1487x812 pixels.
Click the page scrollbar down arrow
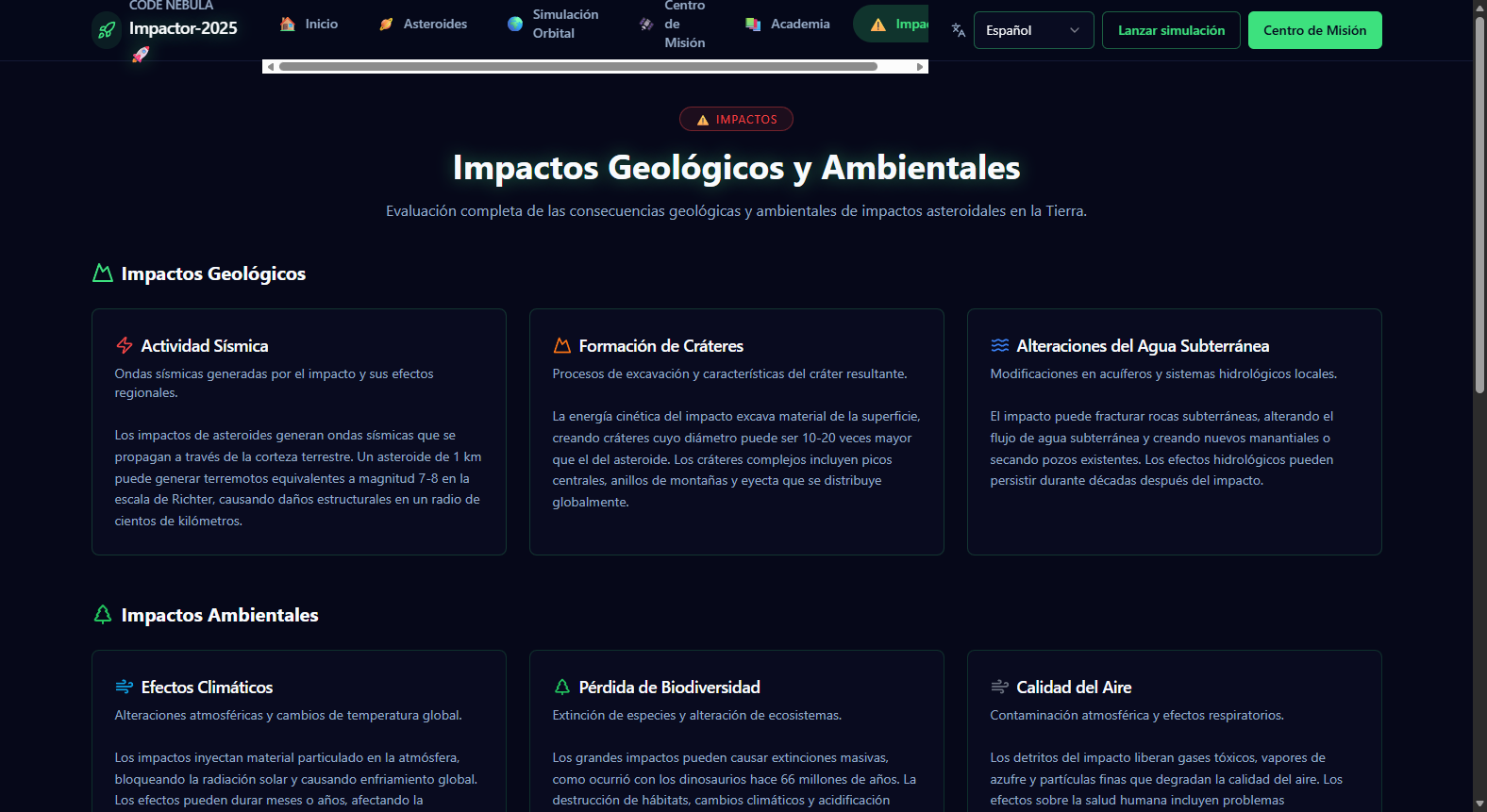(1479, 804)
